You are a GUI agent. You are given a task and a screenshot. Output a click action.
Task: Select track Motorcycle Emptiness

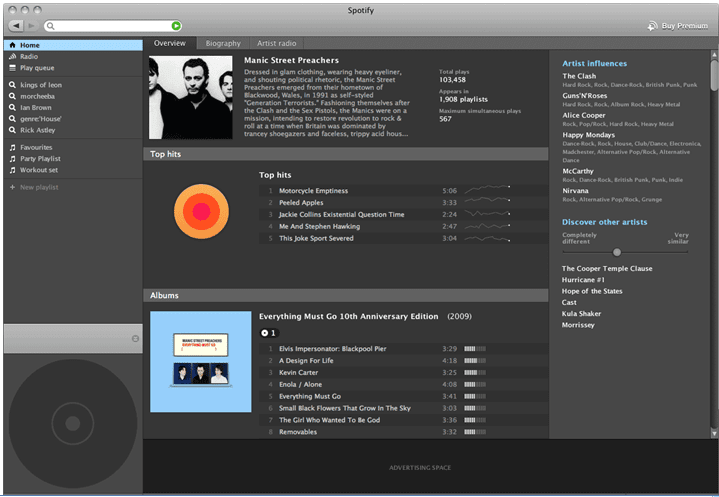pyautogui.click(x=404, y=191)
